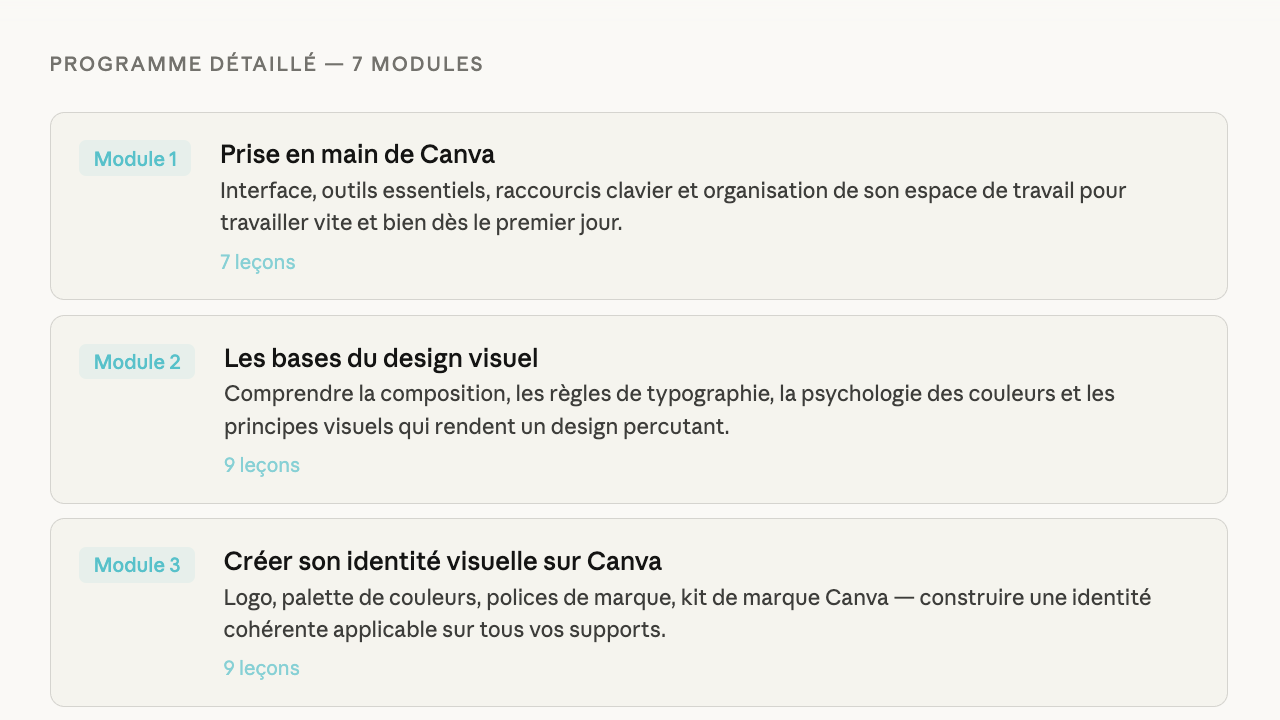Click description starting 'Interface, outils essentiels'
This screenshot has height=720, width=1280.
point(673,190)
